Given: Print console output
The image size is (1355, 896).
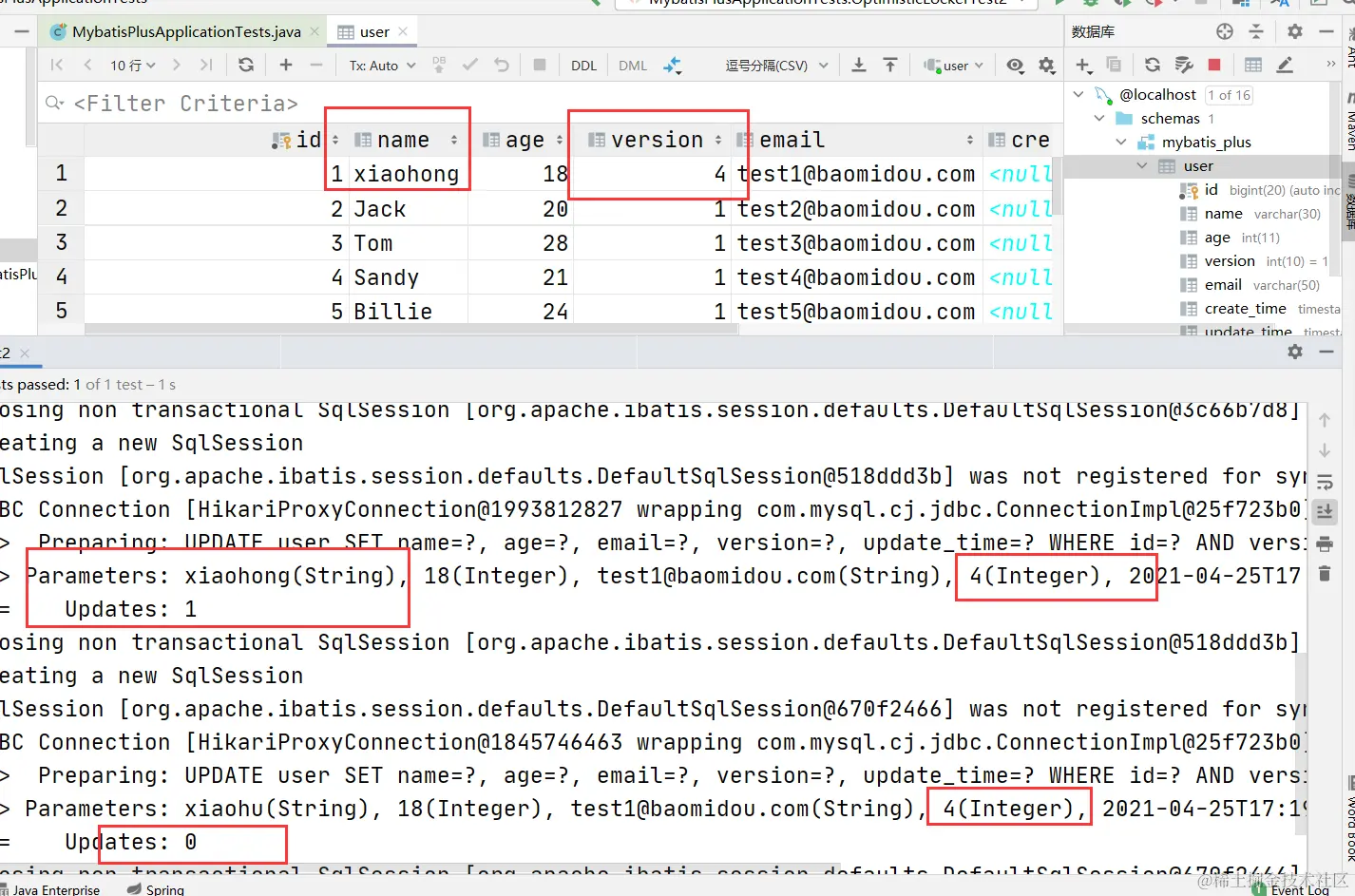Looking at the screenshot, I should 1325,543.
